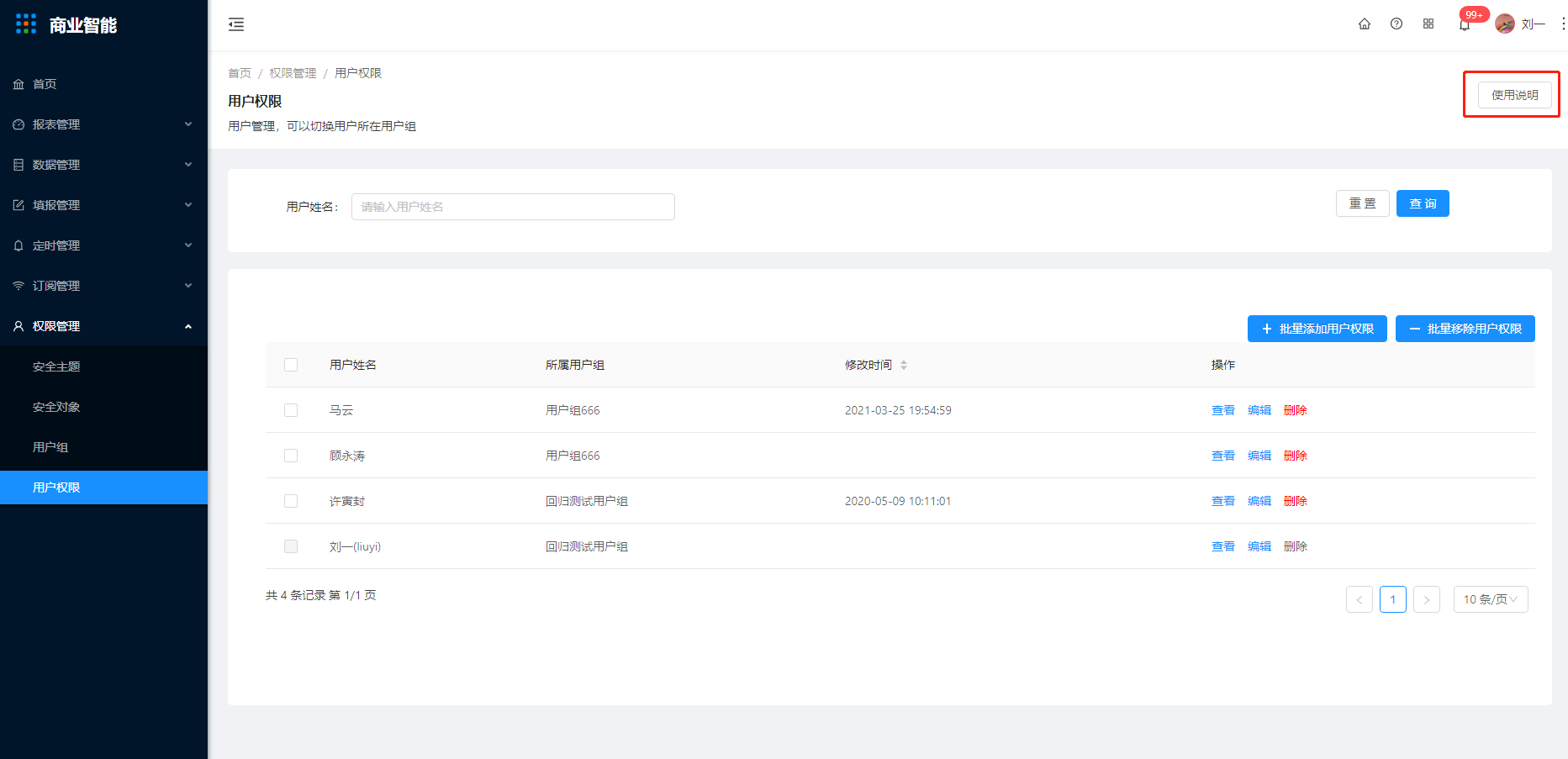Check the row checkbox for 马云

pyautogui.click(x=291, y=410)
